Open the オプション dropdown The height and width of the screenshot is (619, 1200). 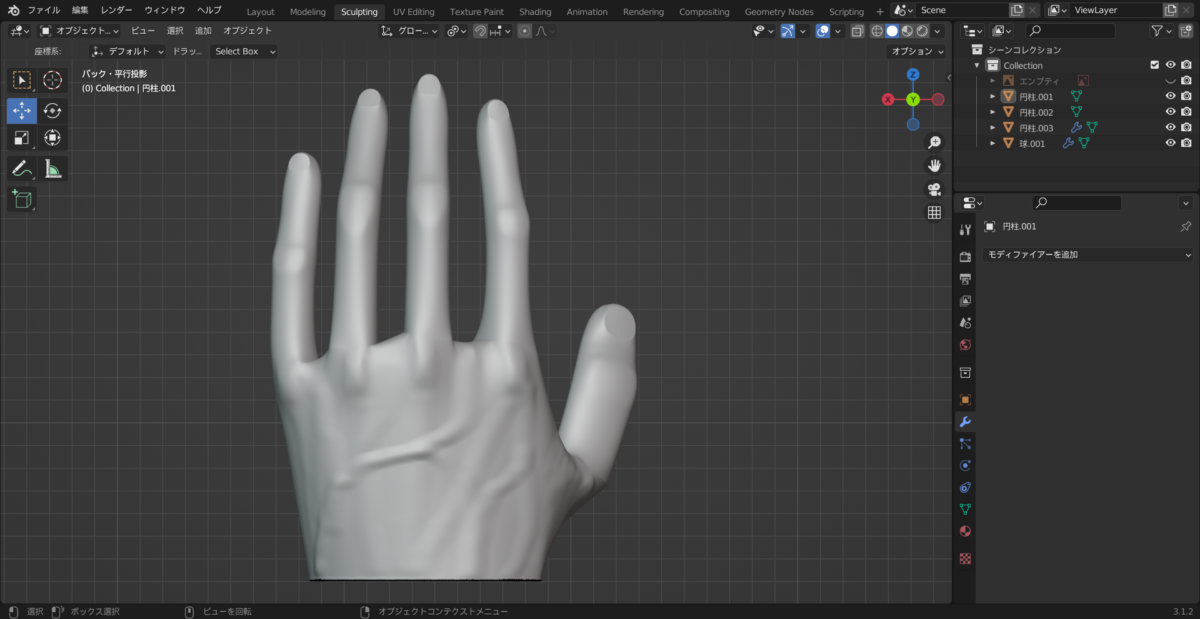coord(916,51)
